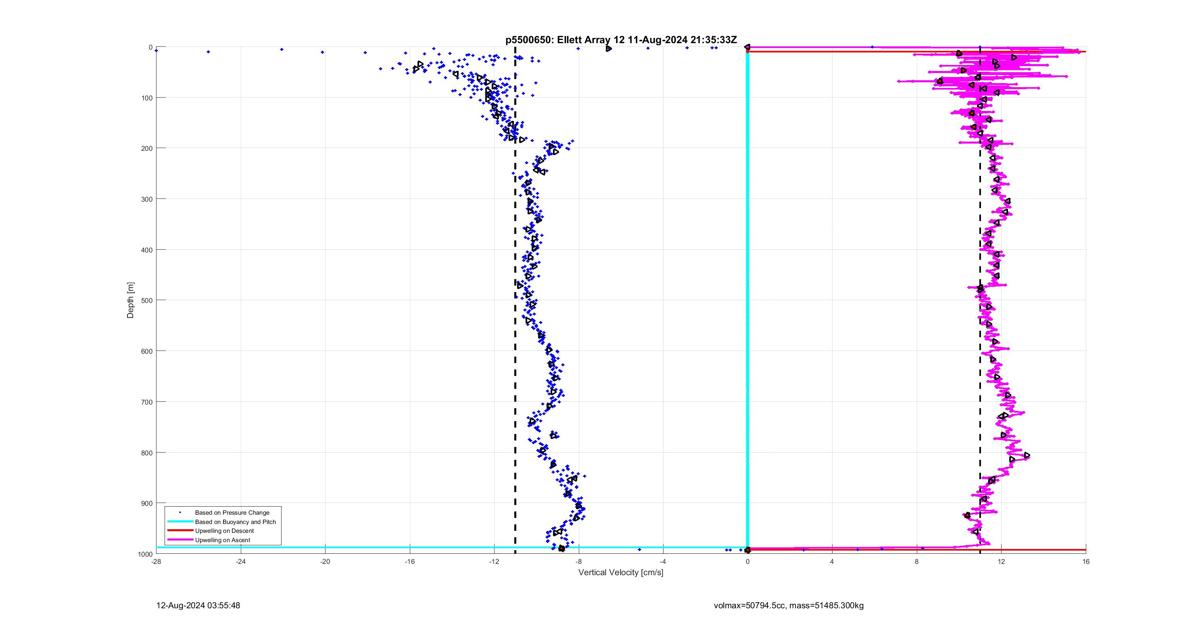The image size is (1200, 622).
Task: Click the -16 velocity tick label
Action: point(409,561)
